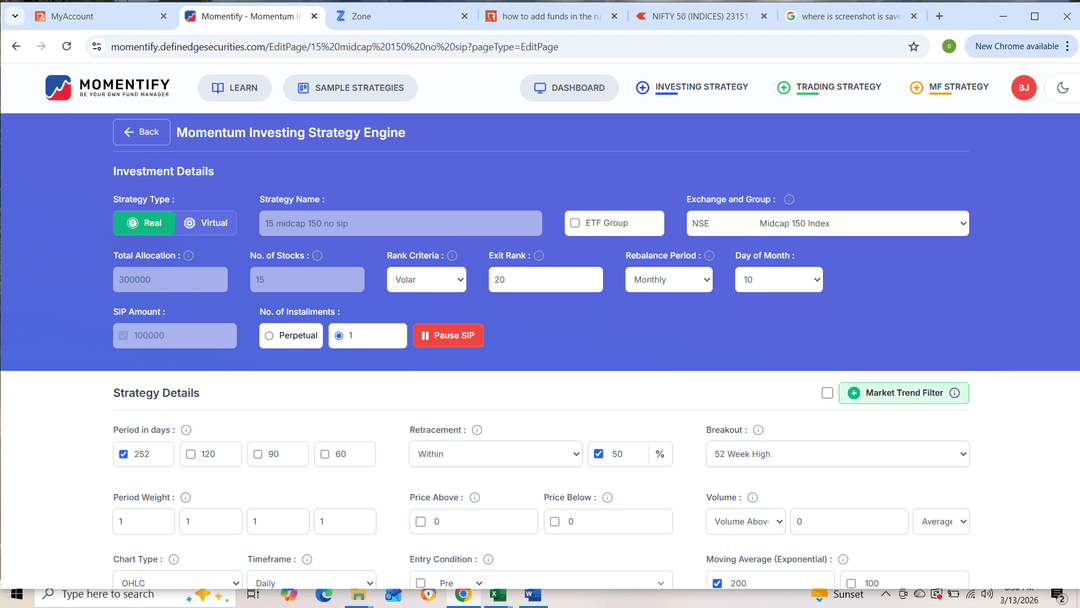Click the Back button

click(x=141, y=131)
